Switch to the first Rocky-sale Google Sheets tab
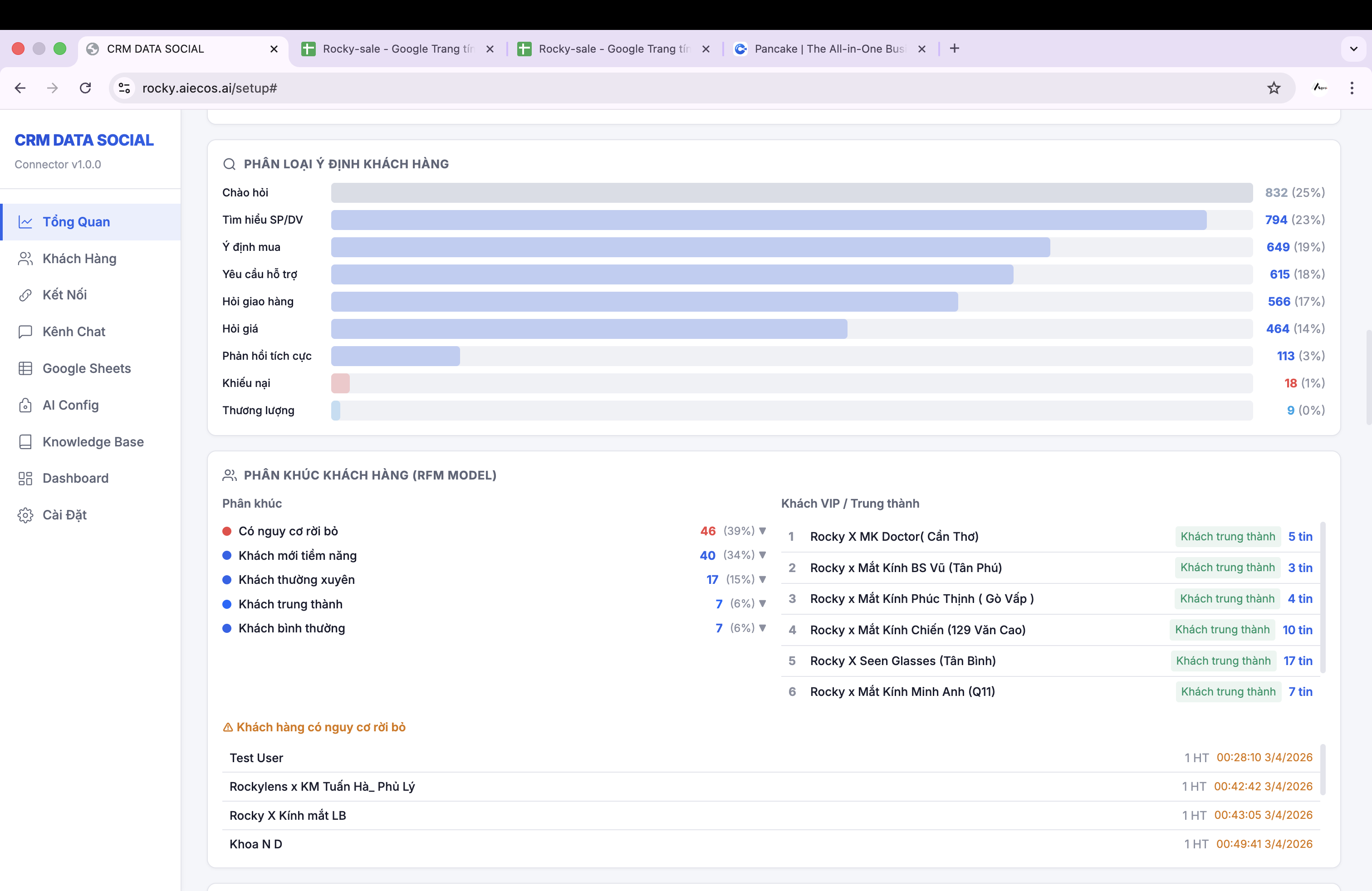Image resolution: width=1372 pixels, height=891 pixels. point(398,49)
